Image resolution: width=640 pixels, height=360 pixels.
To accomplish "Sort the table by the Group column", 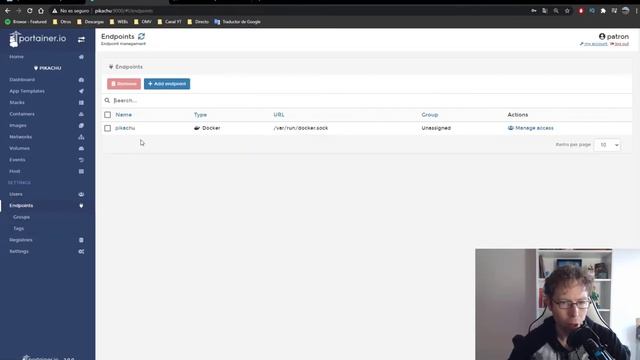I will pyautogui.click(x=430, y=115).
